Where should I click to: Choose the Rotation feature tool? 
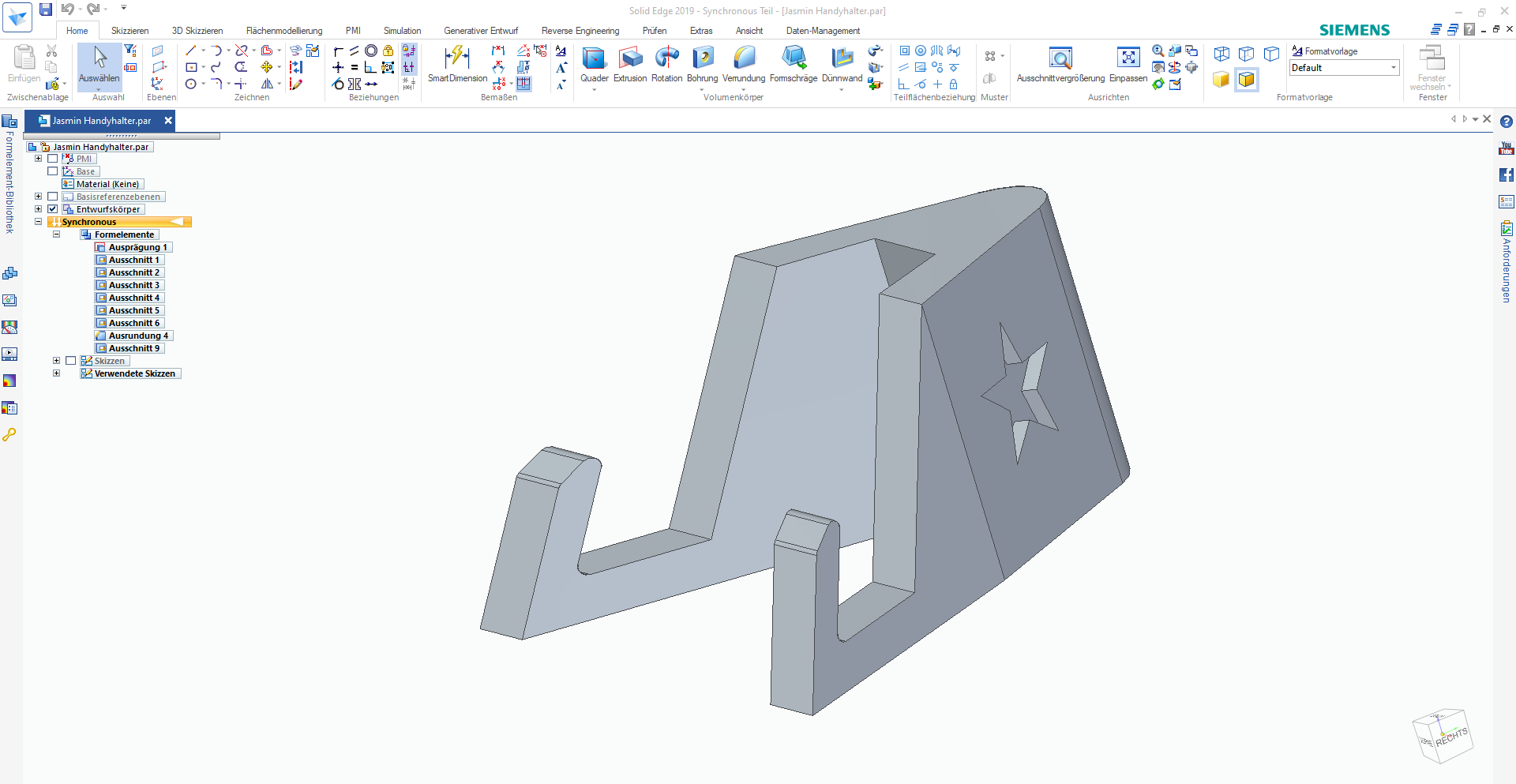coord(666,64)
